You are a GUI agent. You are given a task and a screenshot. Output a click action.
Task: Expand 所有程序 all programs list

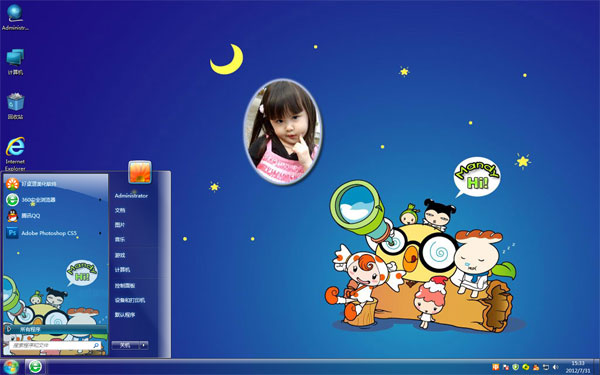55,329
